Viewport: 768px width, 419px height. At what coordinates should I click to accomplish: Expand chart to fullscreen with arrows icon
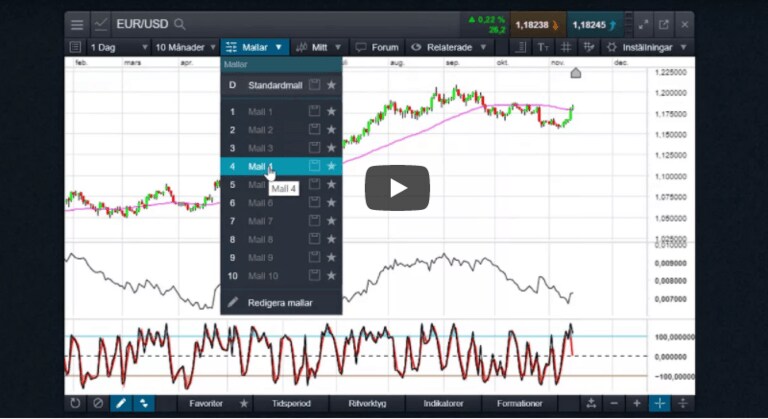[643, 25]
